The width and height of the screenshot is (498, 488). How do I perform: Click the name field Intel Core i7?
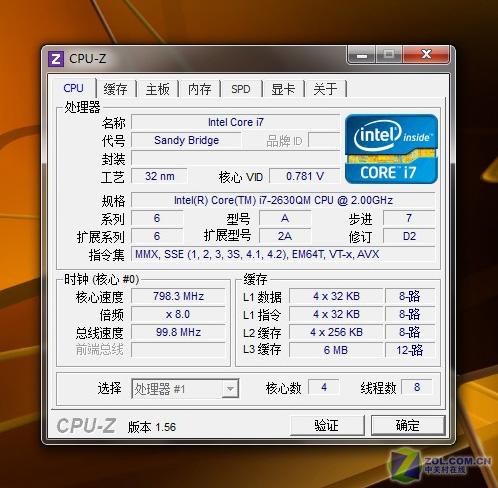pyautogui.click(x=235, y=122)
